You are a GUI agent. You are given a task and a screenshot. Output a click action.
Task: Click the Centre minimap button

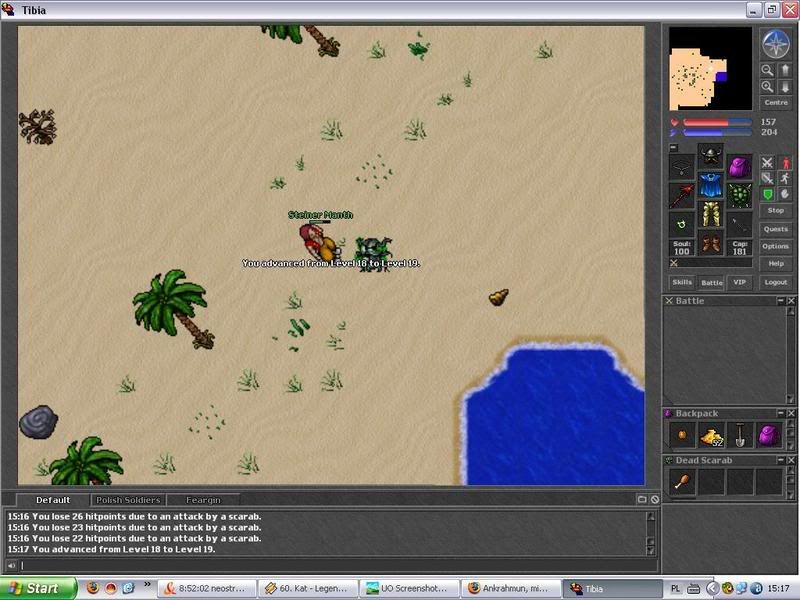pos(776,103)
